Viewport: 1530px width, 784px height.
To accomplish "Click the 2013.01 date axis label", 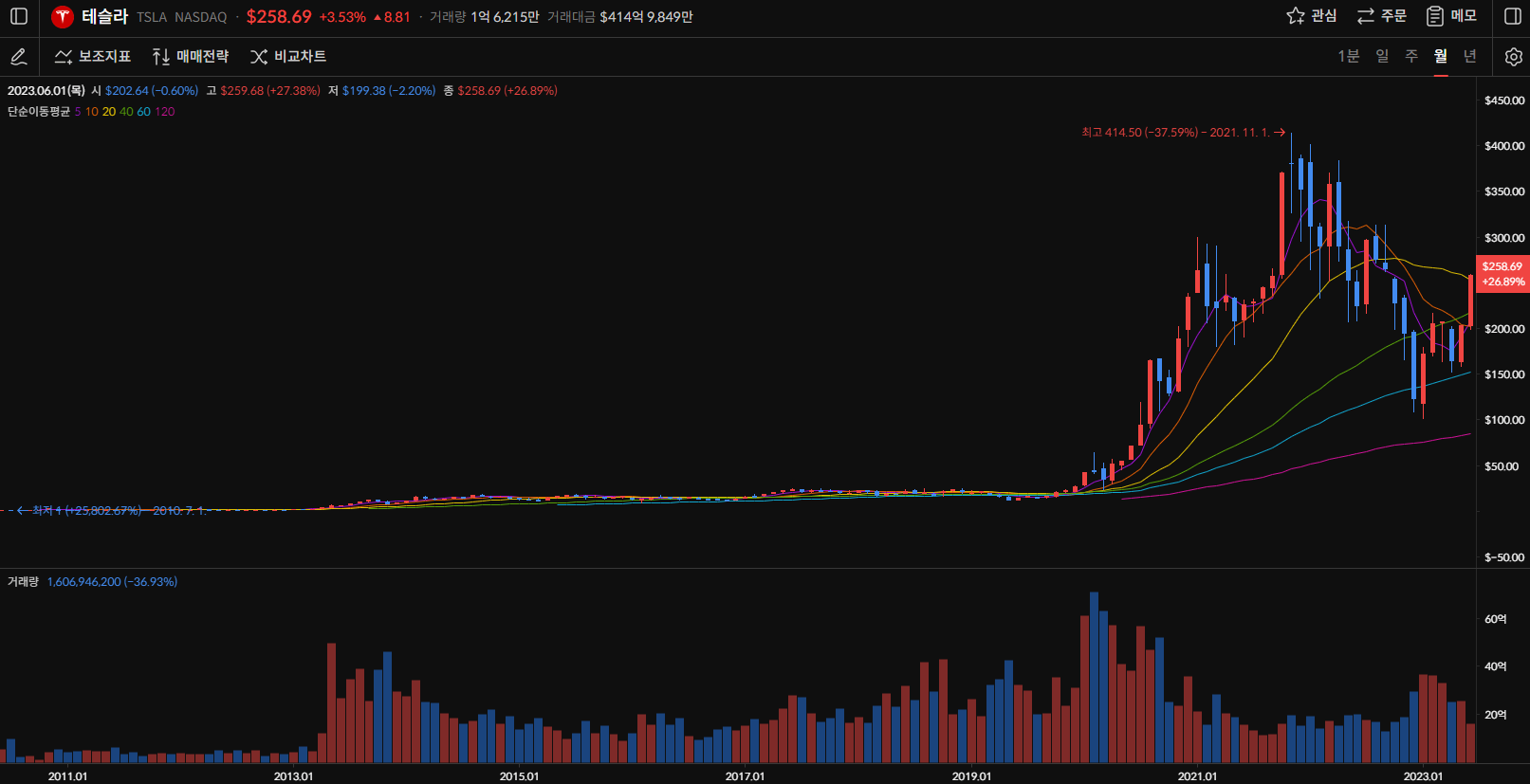I will click(293, 776).
